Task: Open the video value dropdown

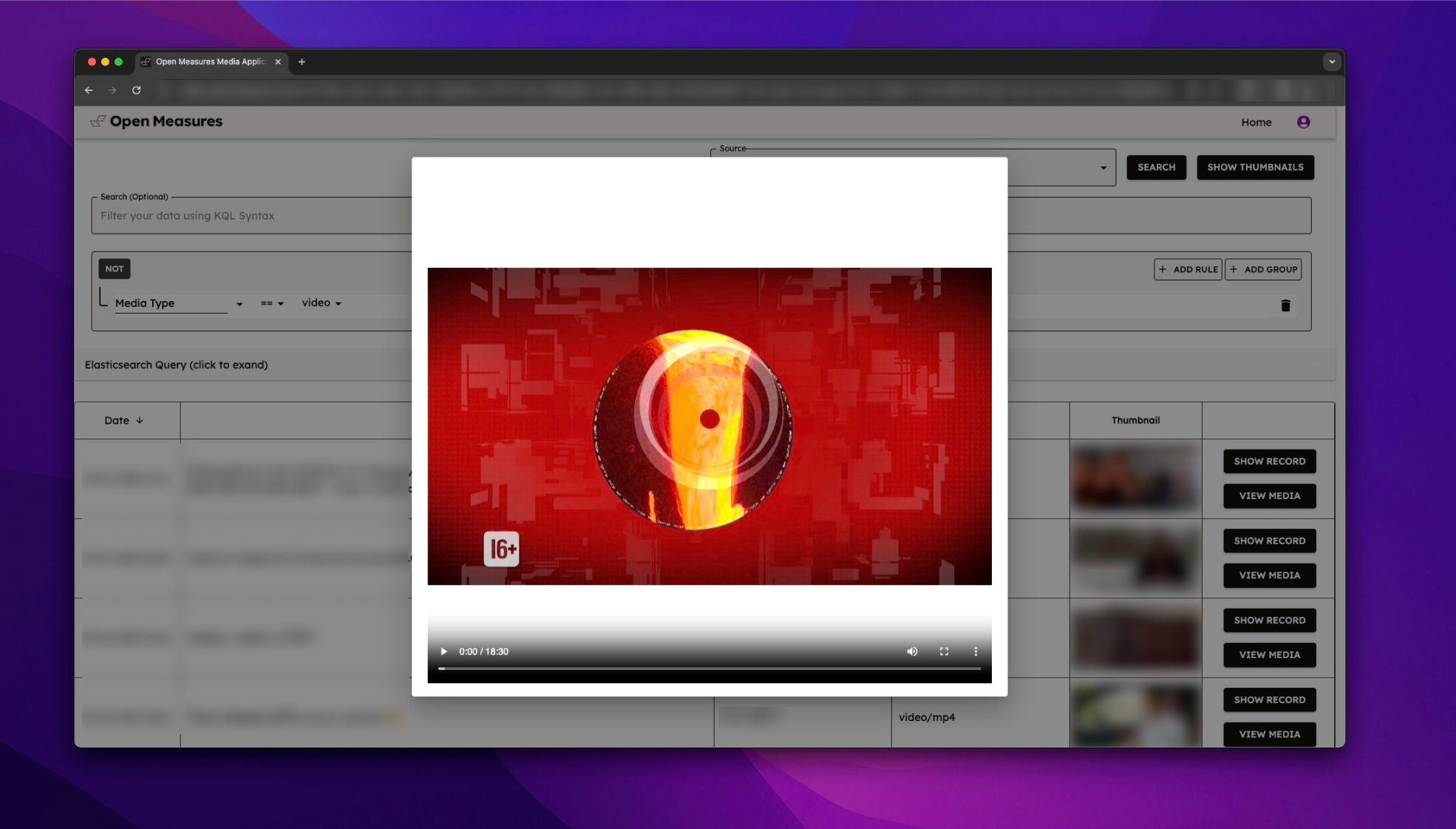Action: [x=322, y=303]
